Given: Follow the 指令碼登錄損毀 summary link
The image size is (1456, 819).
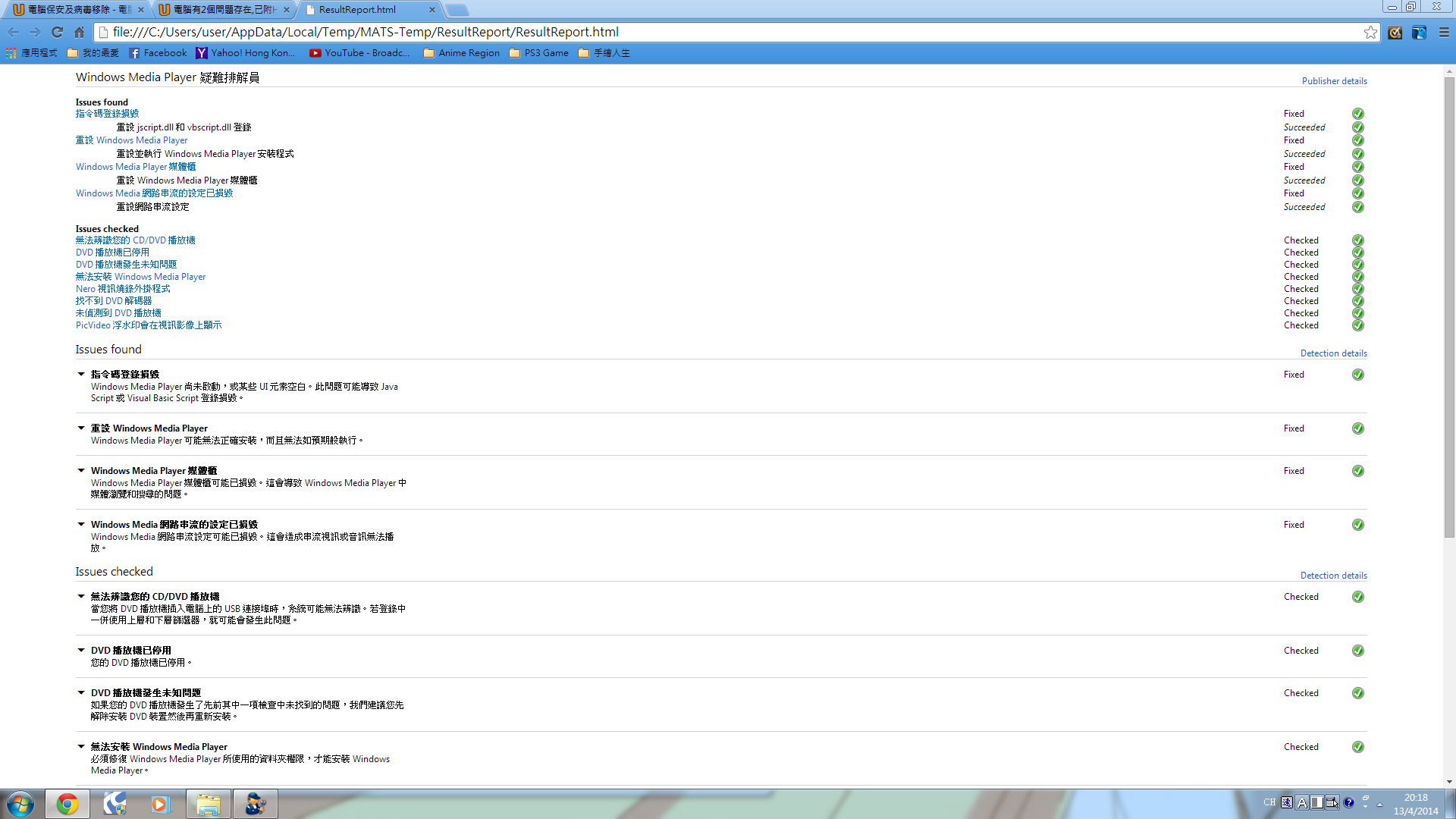Looking at the screenshot, I should 107,114.
